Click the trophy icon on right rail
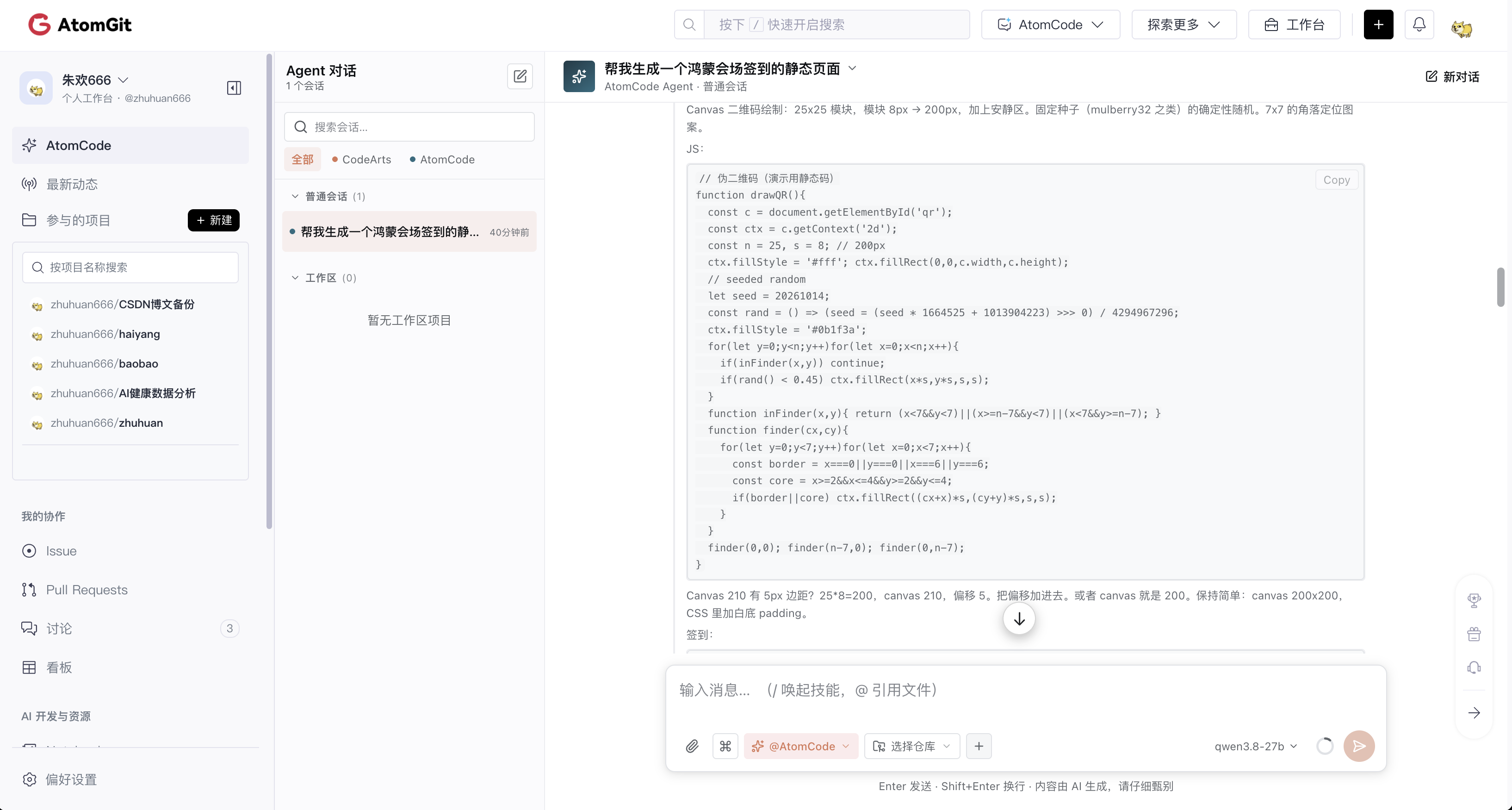 (1475, 600)
